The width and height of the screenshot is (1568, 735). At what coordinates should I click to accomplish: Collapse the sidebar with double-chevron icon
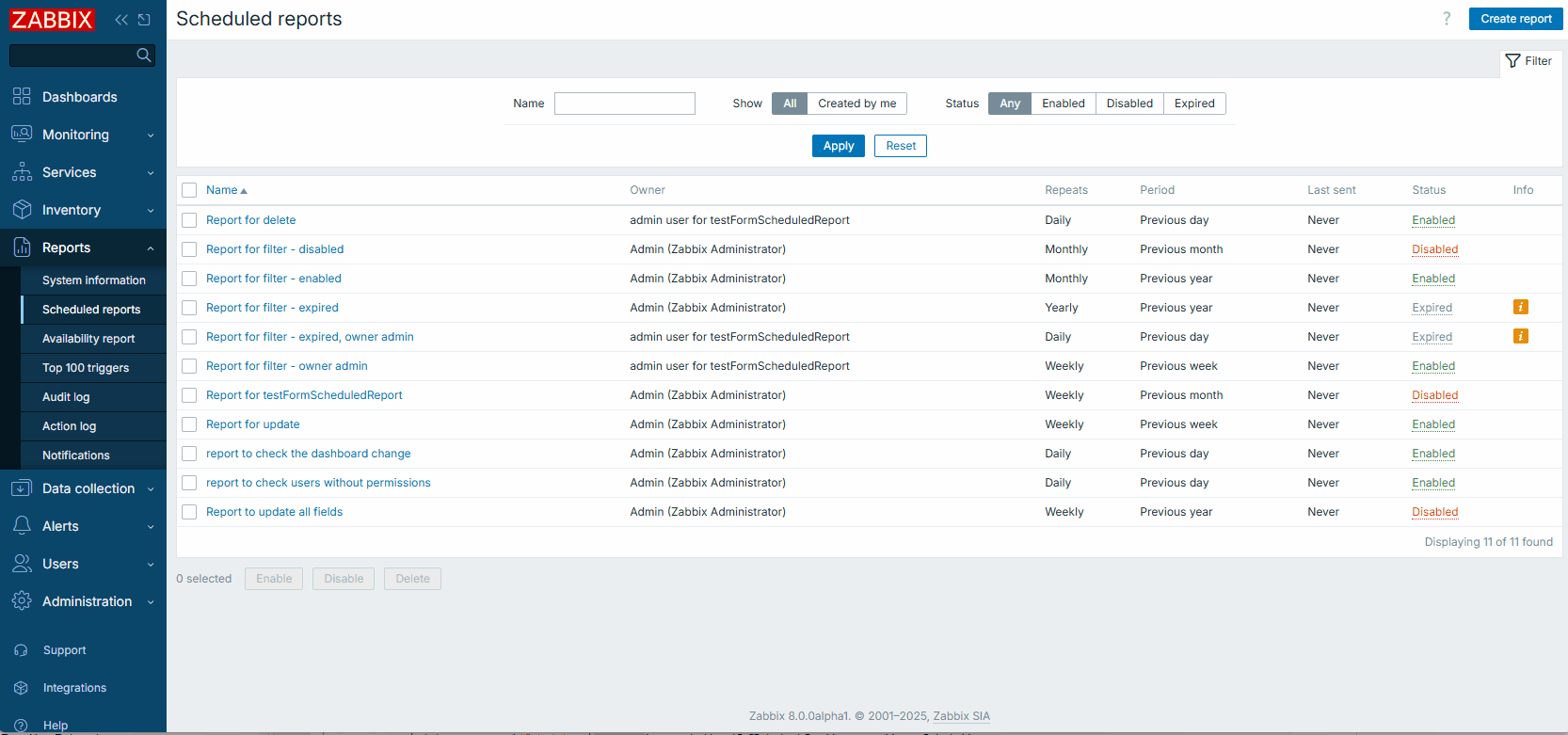coord(121,20)
